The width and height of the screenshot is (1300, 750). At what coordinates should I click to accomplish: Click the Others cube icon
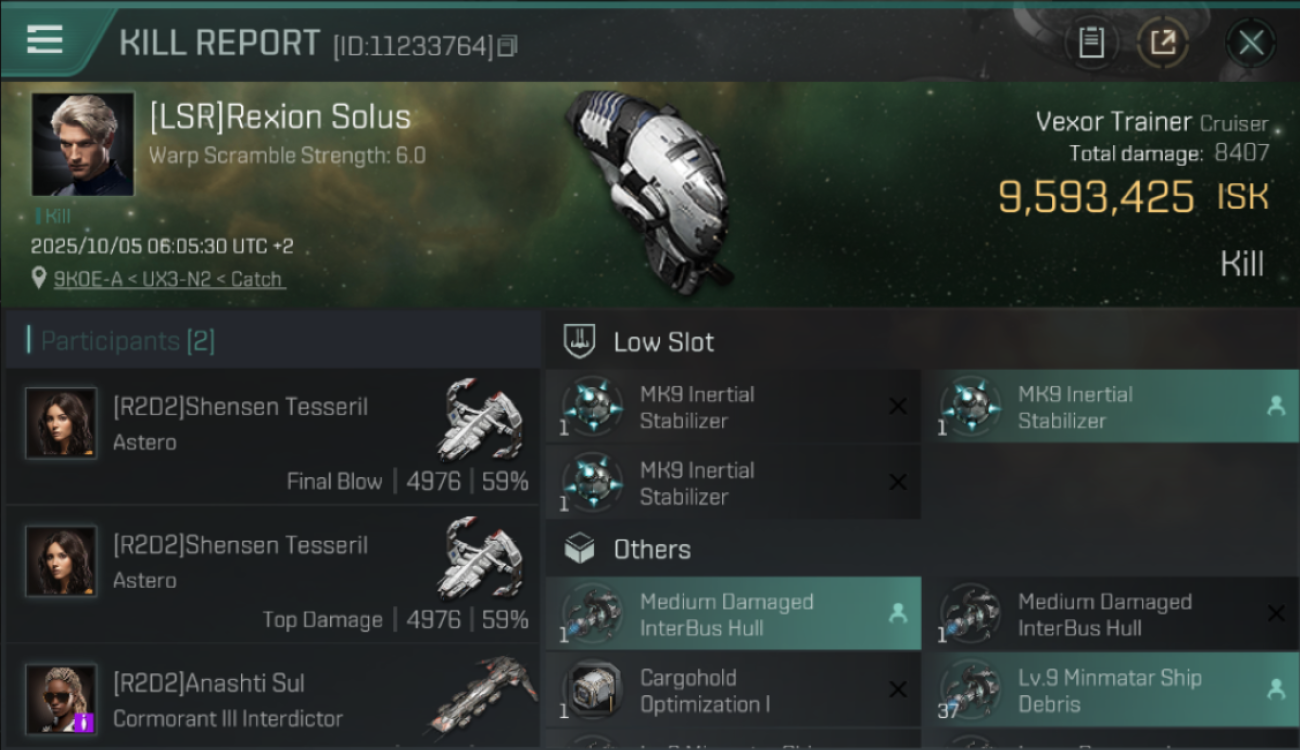(581, 549)
